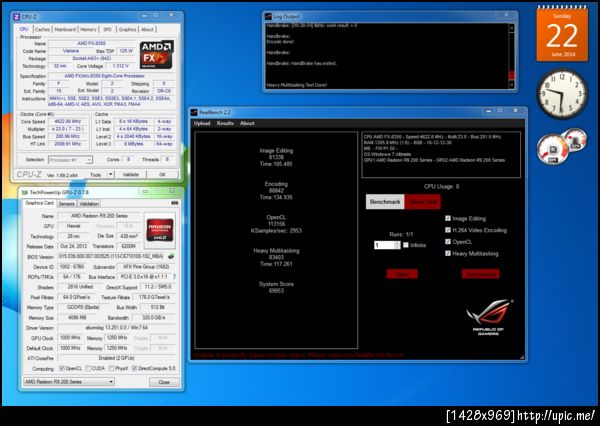Image resolution: width=600 pixels, height=426 pixels.
Task: Switch to the Validation tab in GPU-Z
Action: tap(89, 204)
